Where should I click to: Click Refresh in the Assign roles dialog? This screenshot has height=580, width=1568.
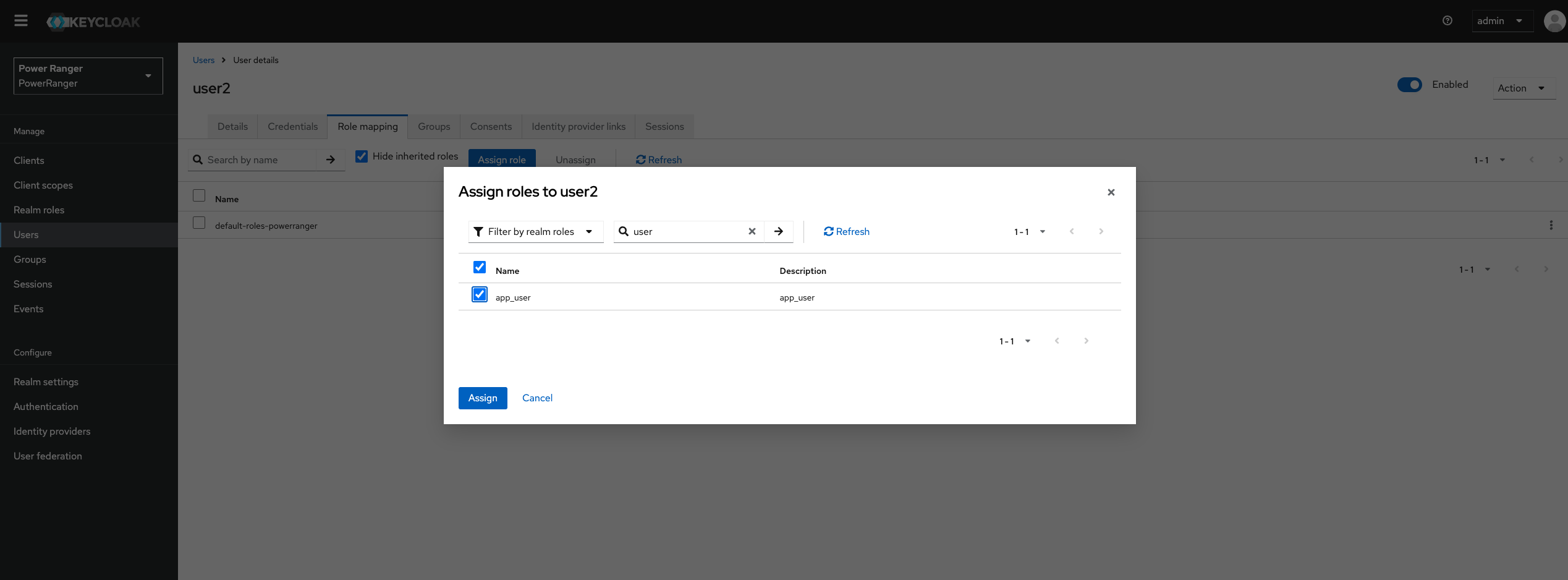847,231
